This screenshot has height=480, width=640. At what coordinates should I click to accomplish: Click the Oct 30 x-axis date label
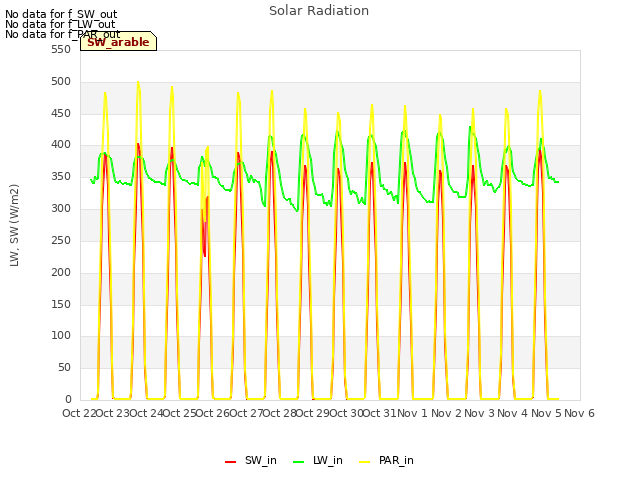click(346, 413)
